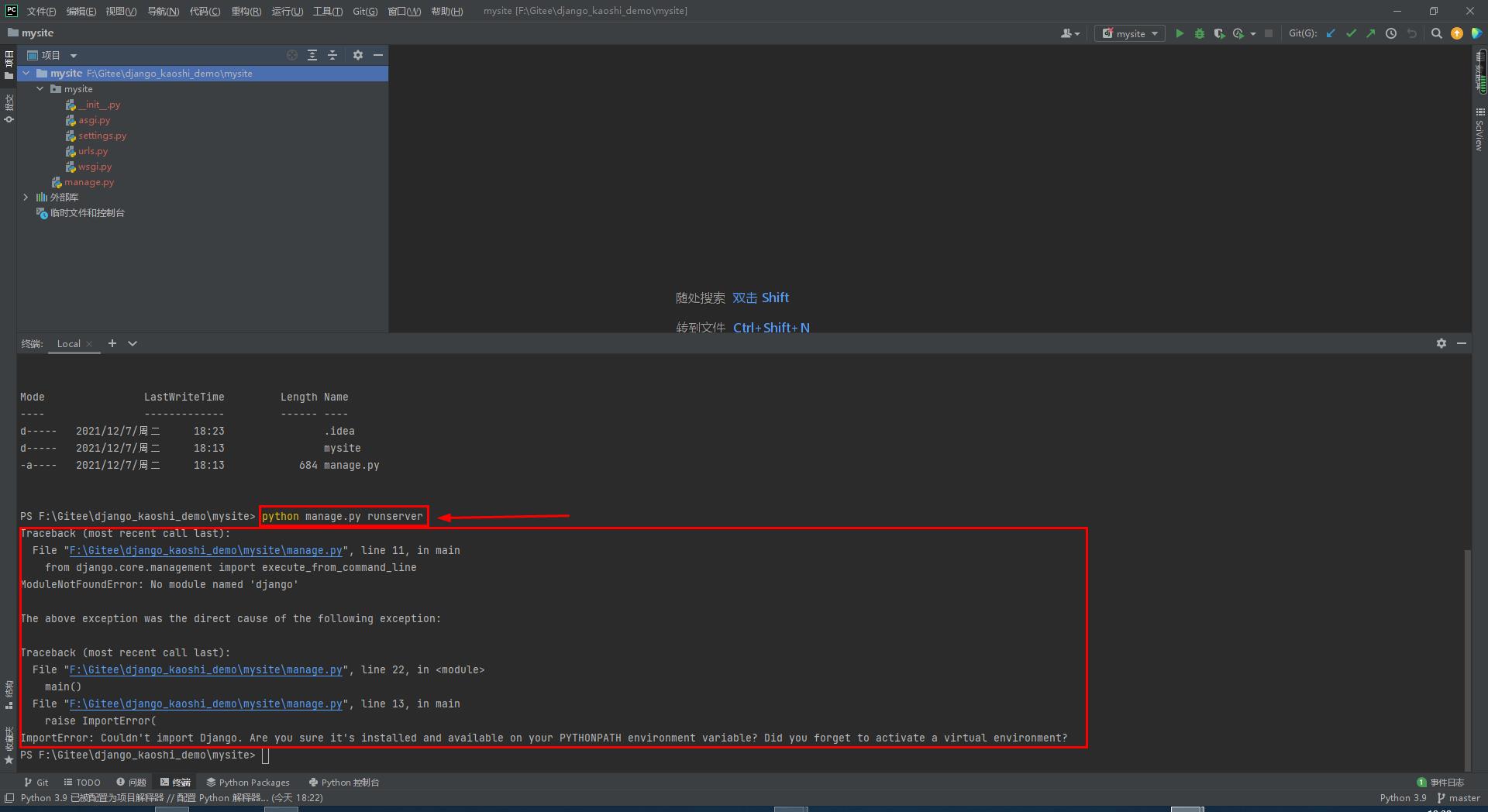This screenshot has height=812, width=1488.
Task: Collapse the inner mysite package folder
Action: pos(40,88)
